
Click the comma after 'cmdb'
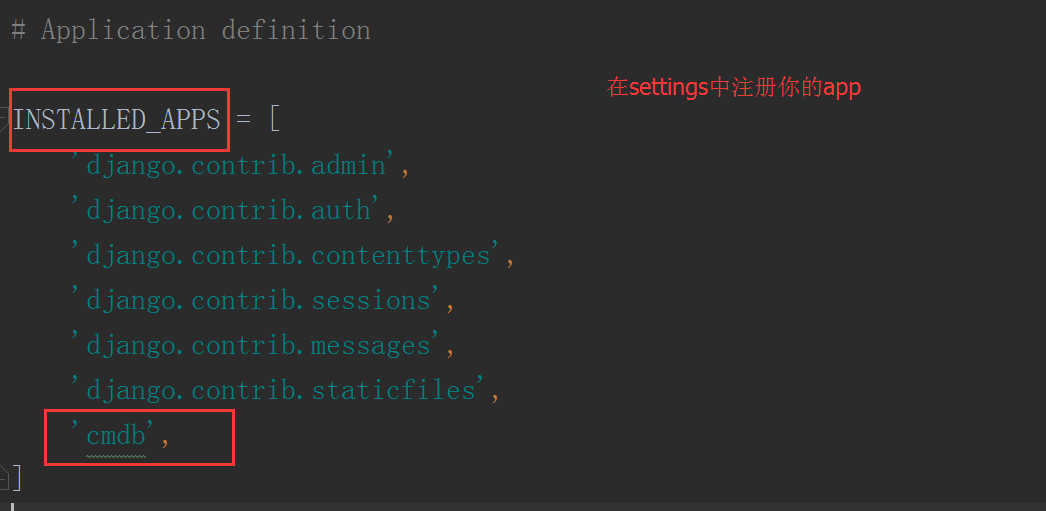tap(165, 437)
